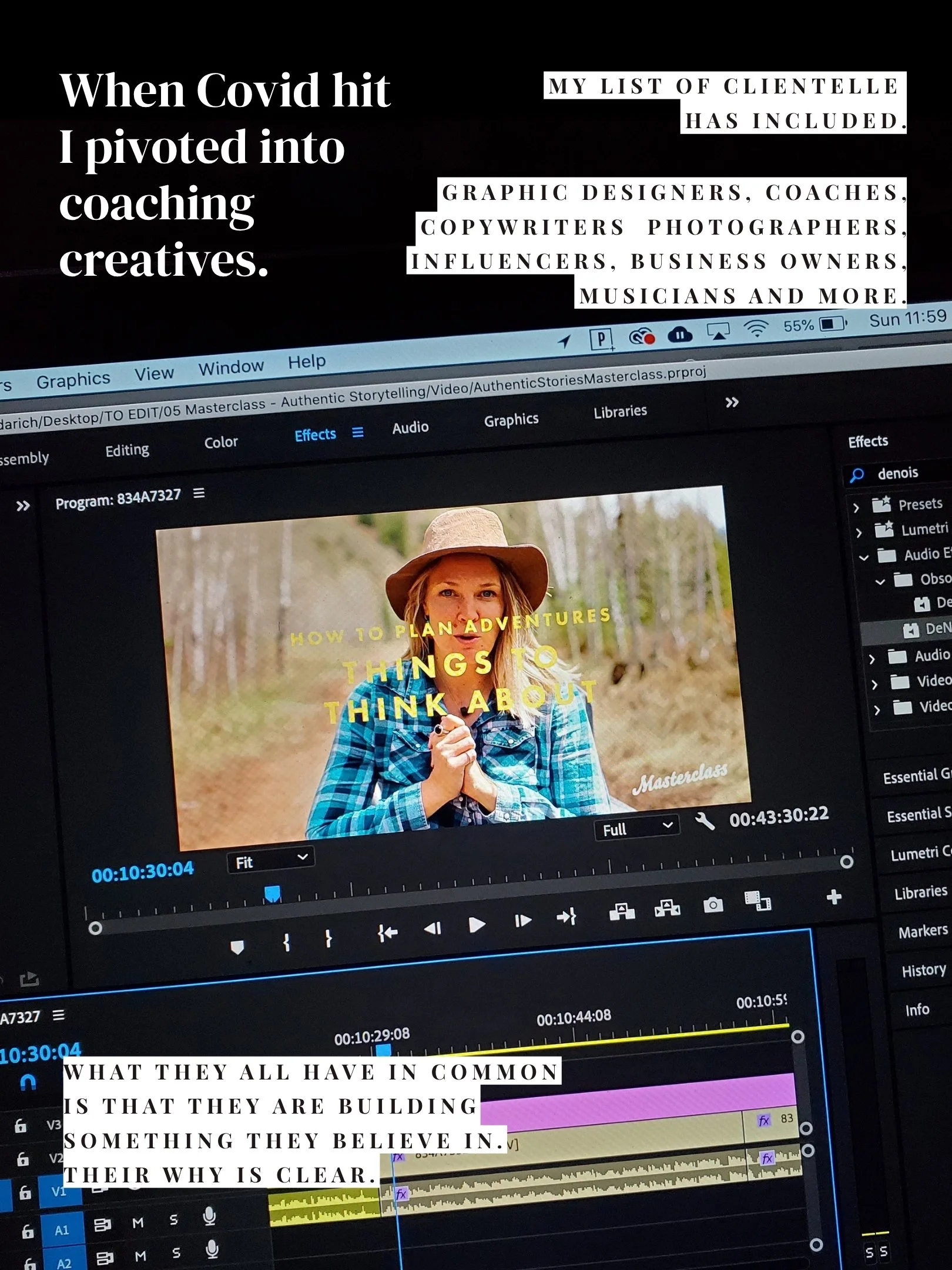This screenshot has width=952, height=1270.
Task: Collapse the open Audio Effects folder
Action: click(864, 557)
